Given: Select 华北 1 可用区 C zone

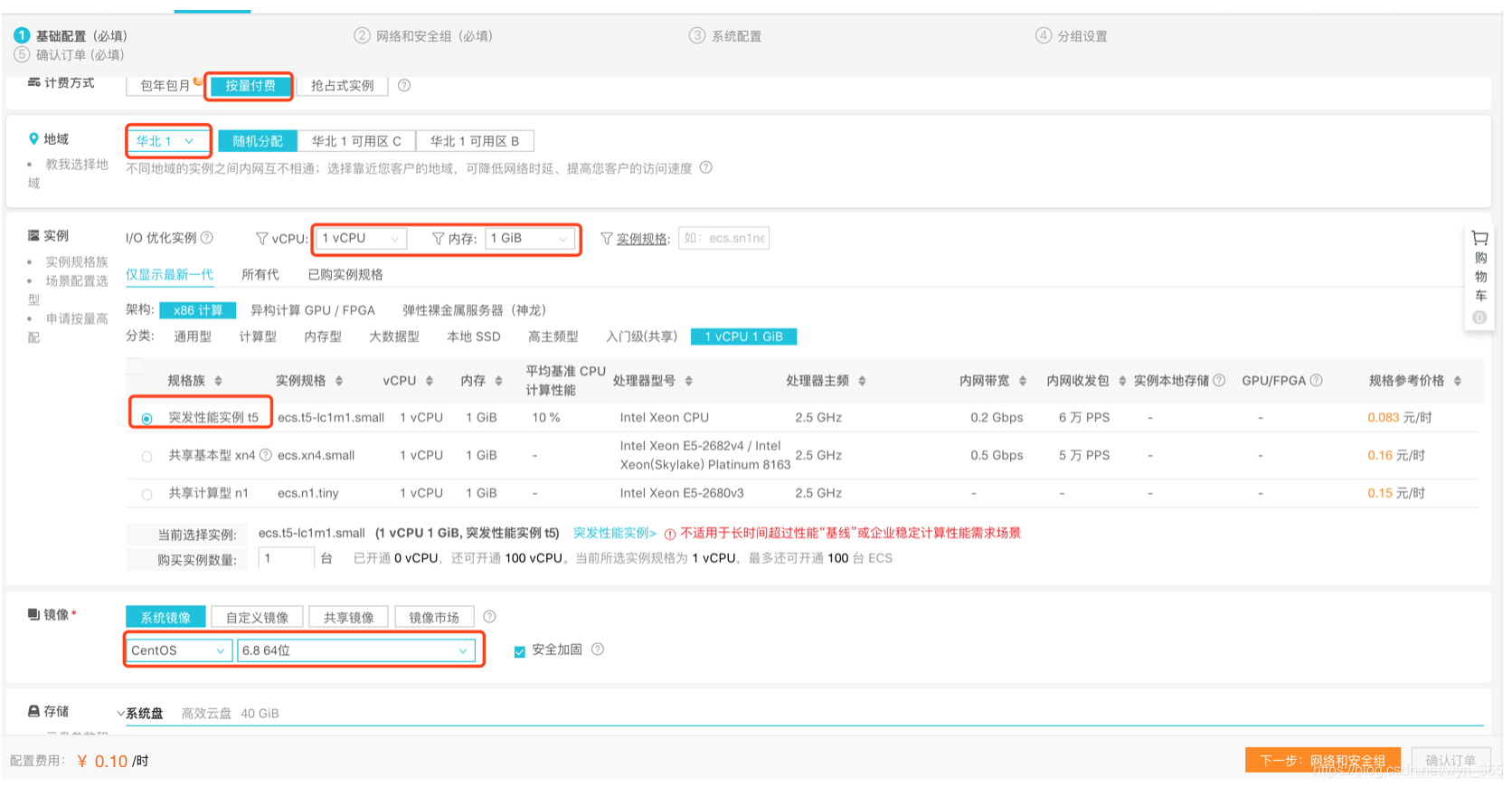Looking at the screenshot, I should click(x=356, y=141).
